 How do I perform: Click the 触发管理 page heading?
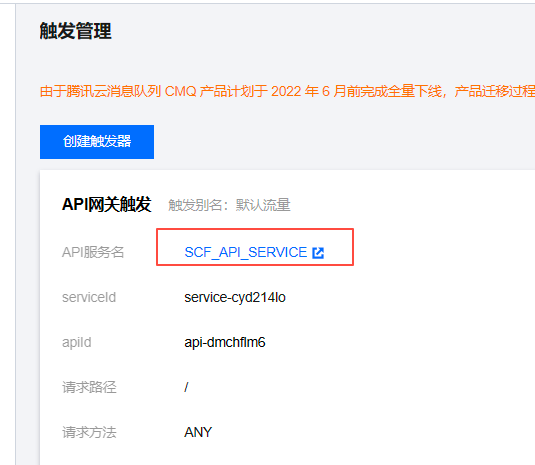[x=75, y=31]
